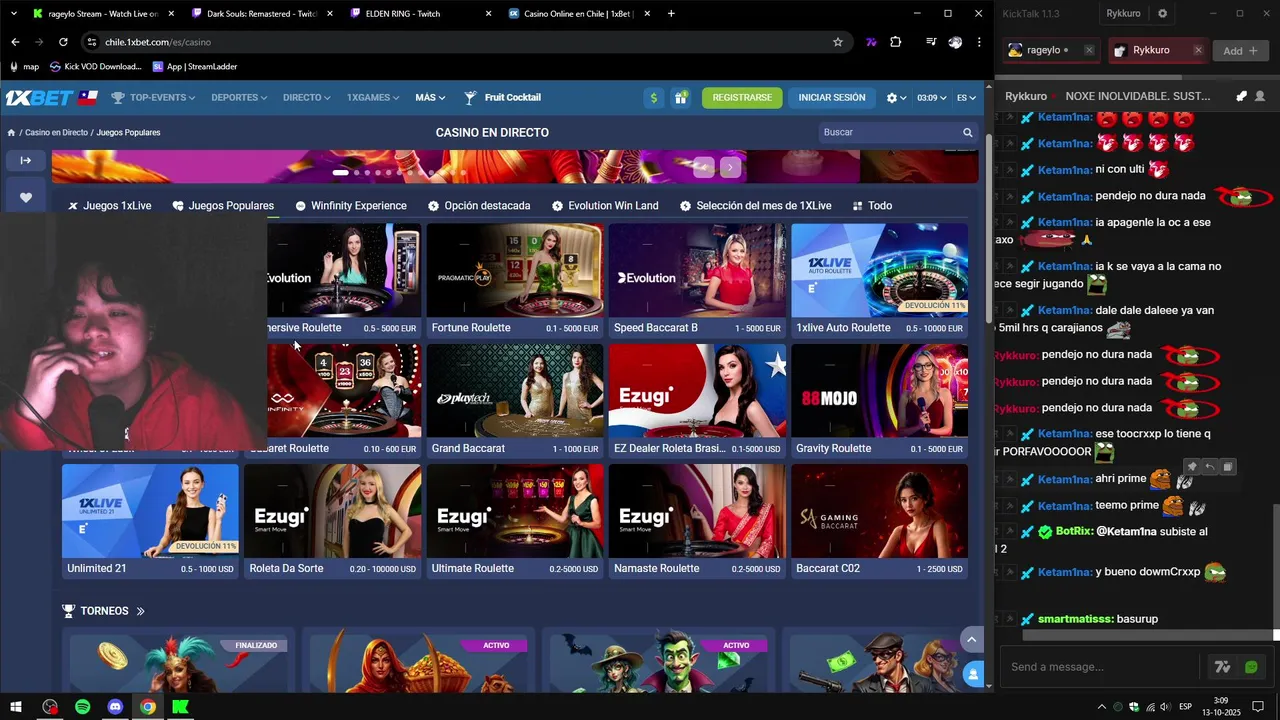
Task: Pin the hovered chat message
Action: [1192, 467]
